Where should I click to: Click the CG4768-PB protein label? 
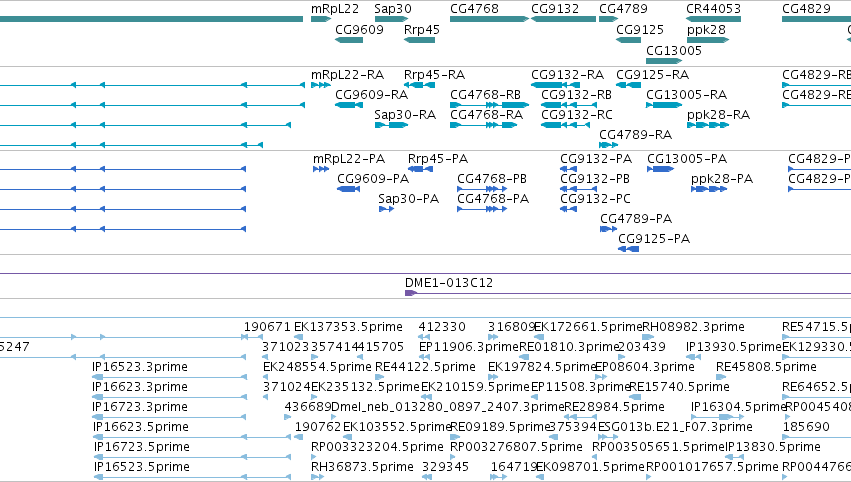492,179
